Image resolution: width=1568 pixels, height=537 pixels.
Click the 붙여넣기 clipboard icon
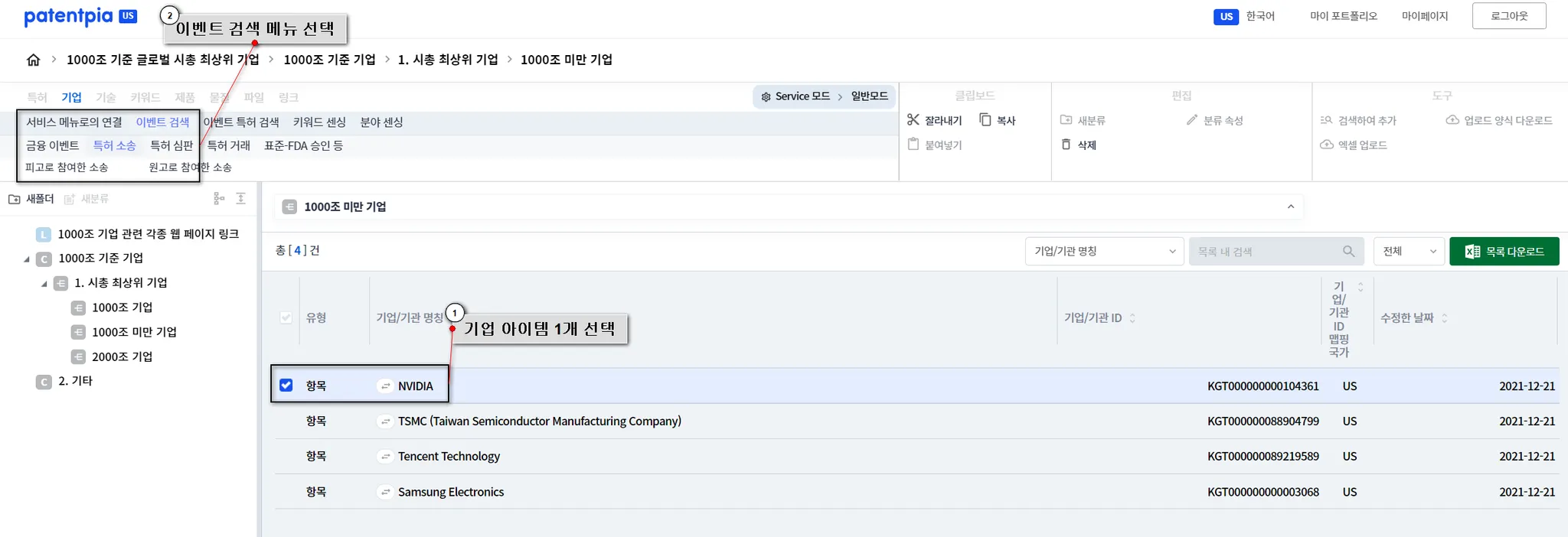pos(913,145)
